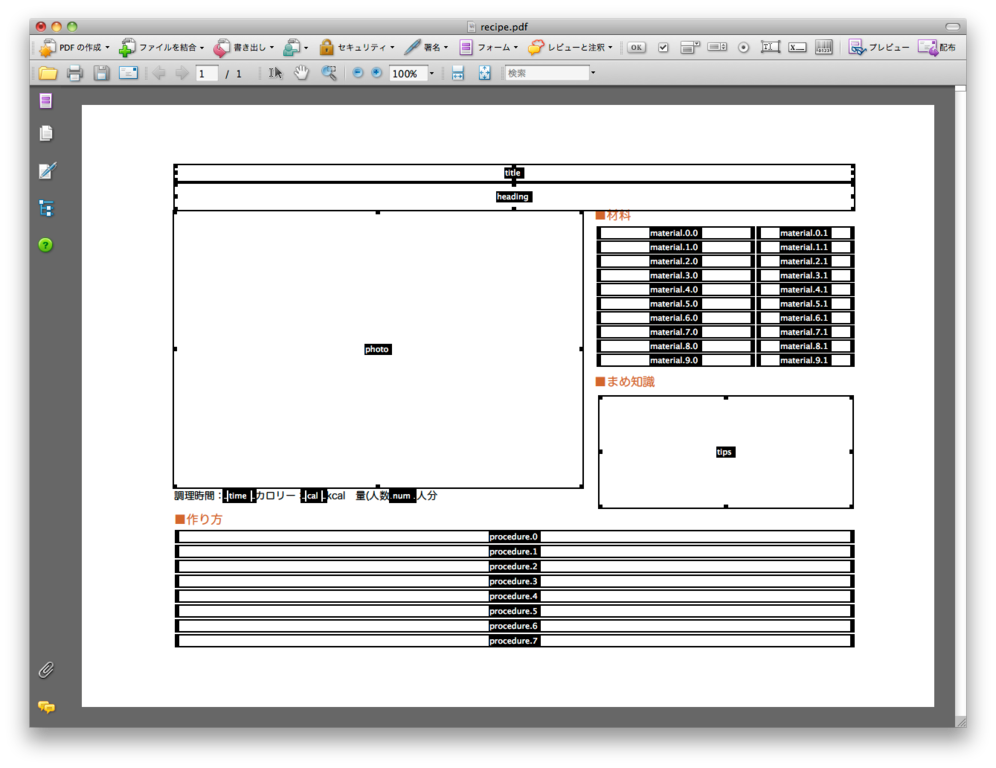Select the combo box form tool
Screen dimensions: 996x768
(x=690, y=47)
